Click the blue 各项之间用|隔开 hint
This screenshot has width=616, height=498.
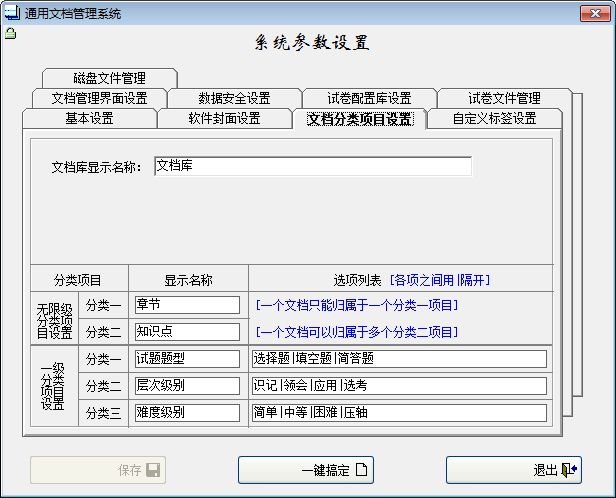440,280
